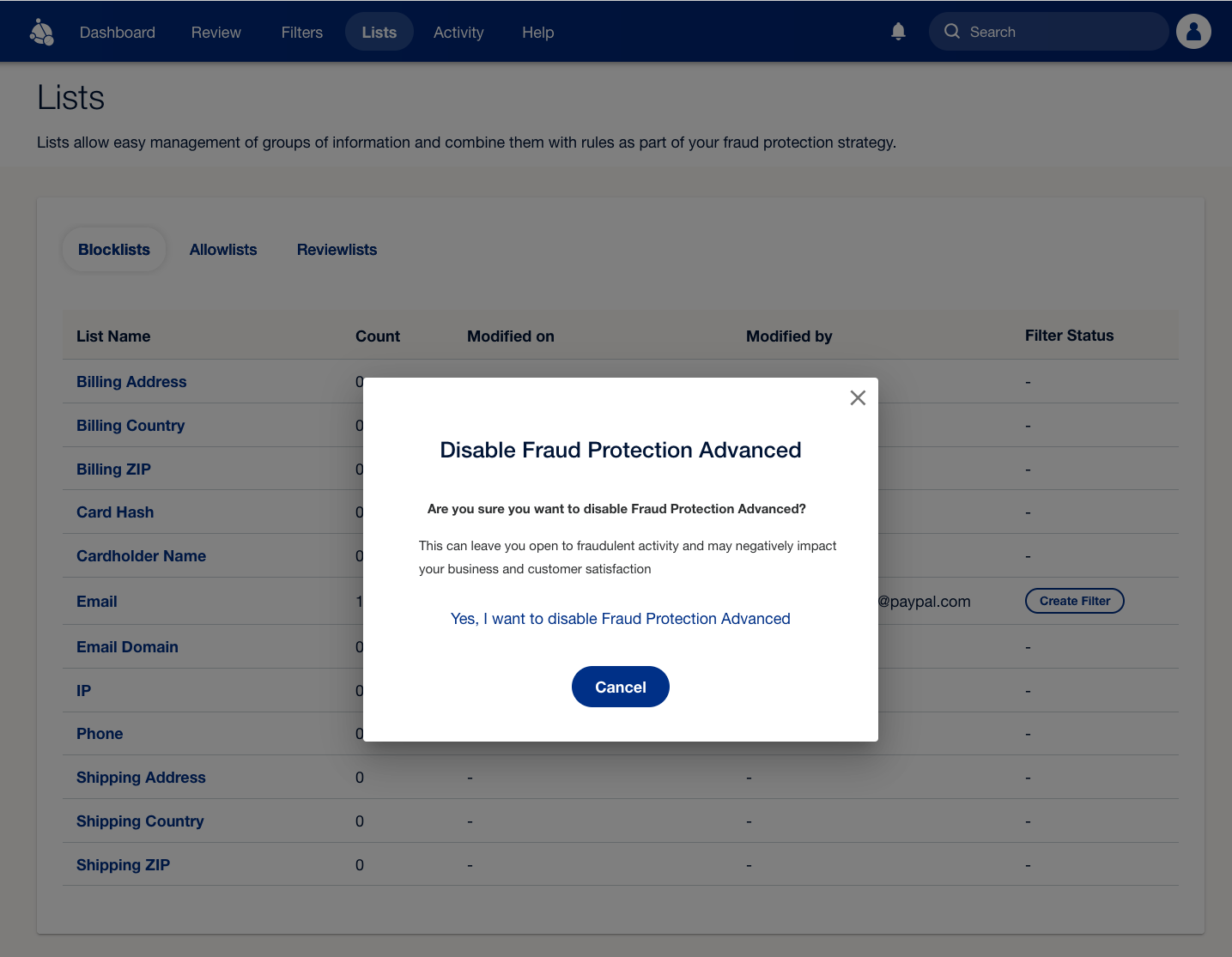This screenshot has width=1232, height=957.
Task: Open the Activity page
Action: click(458, 33)
